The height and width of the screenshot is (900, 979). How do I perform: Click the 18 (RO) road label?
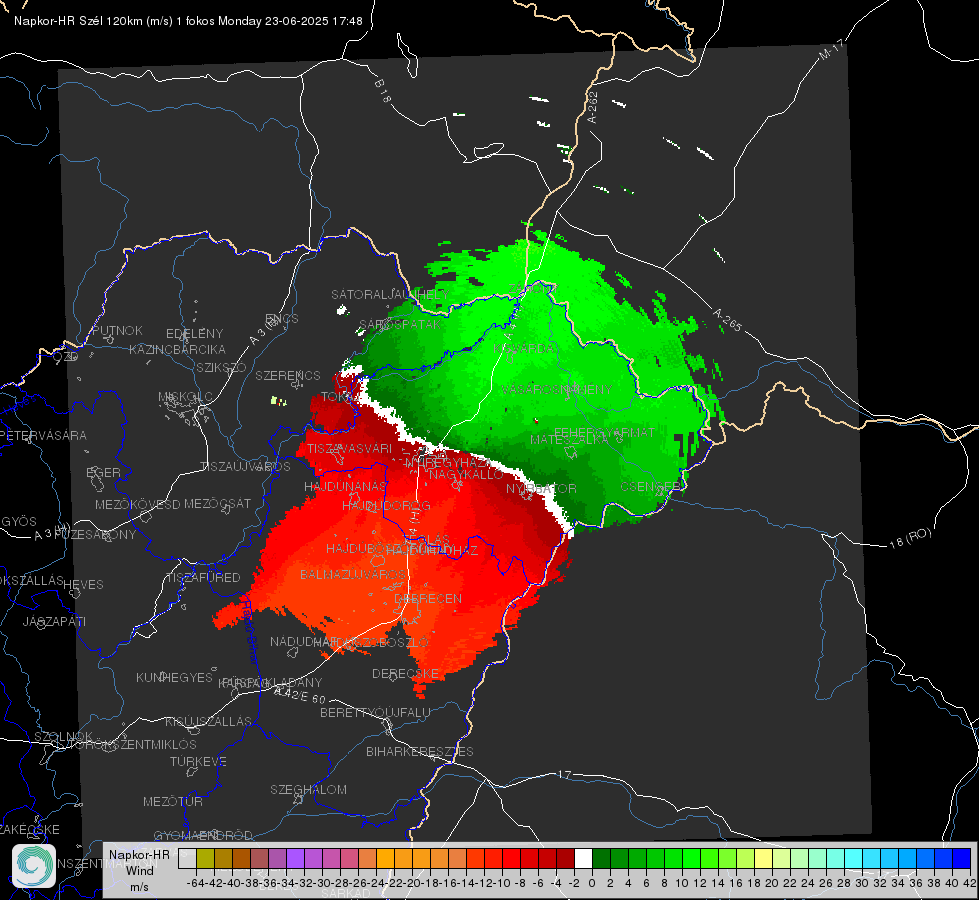point(910,538)
